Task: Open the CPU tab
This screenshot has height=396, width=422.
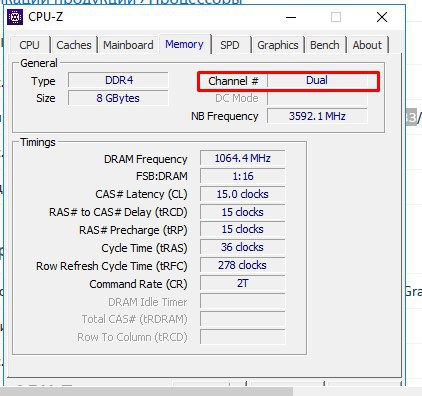Action: pos(30,45)
